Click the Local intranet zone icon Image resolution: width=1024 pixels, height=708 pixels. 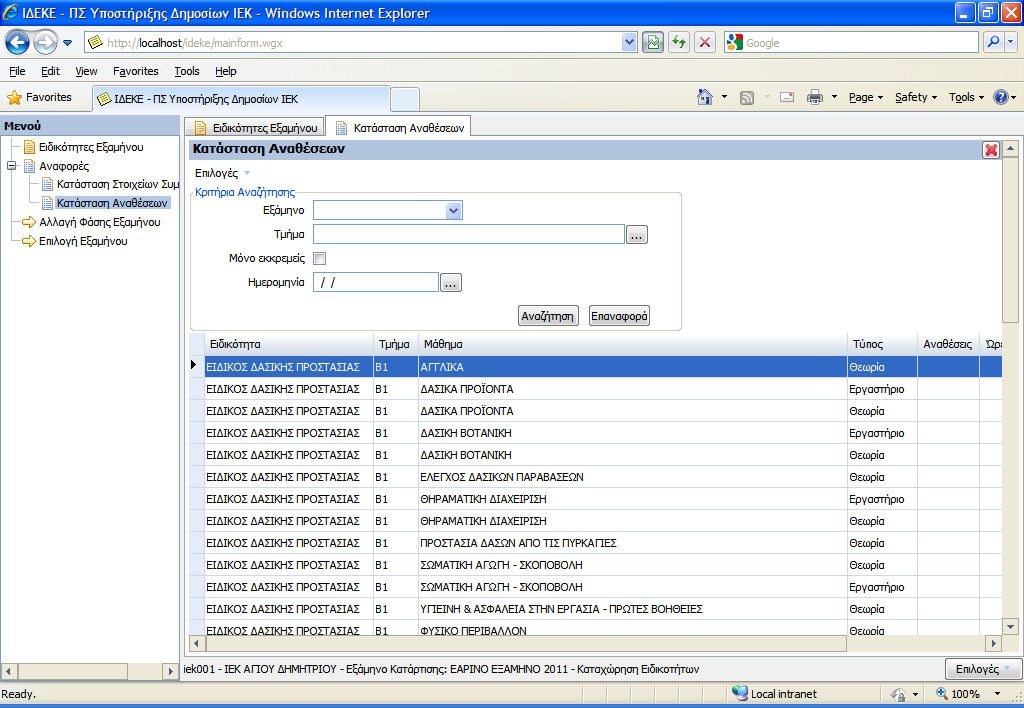tap(740, 693)
